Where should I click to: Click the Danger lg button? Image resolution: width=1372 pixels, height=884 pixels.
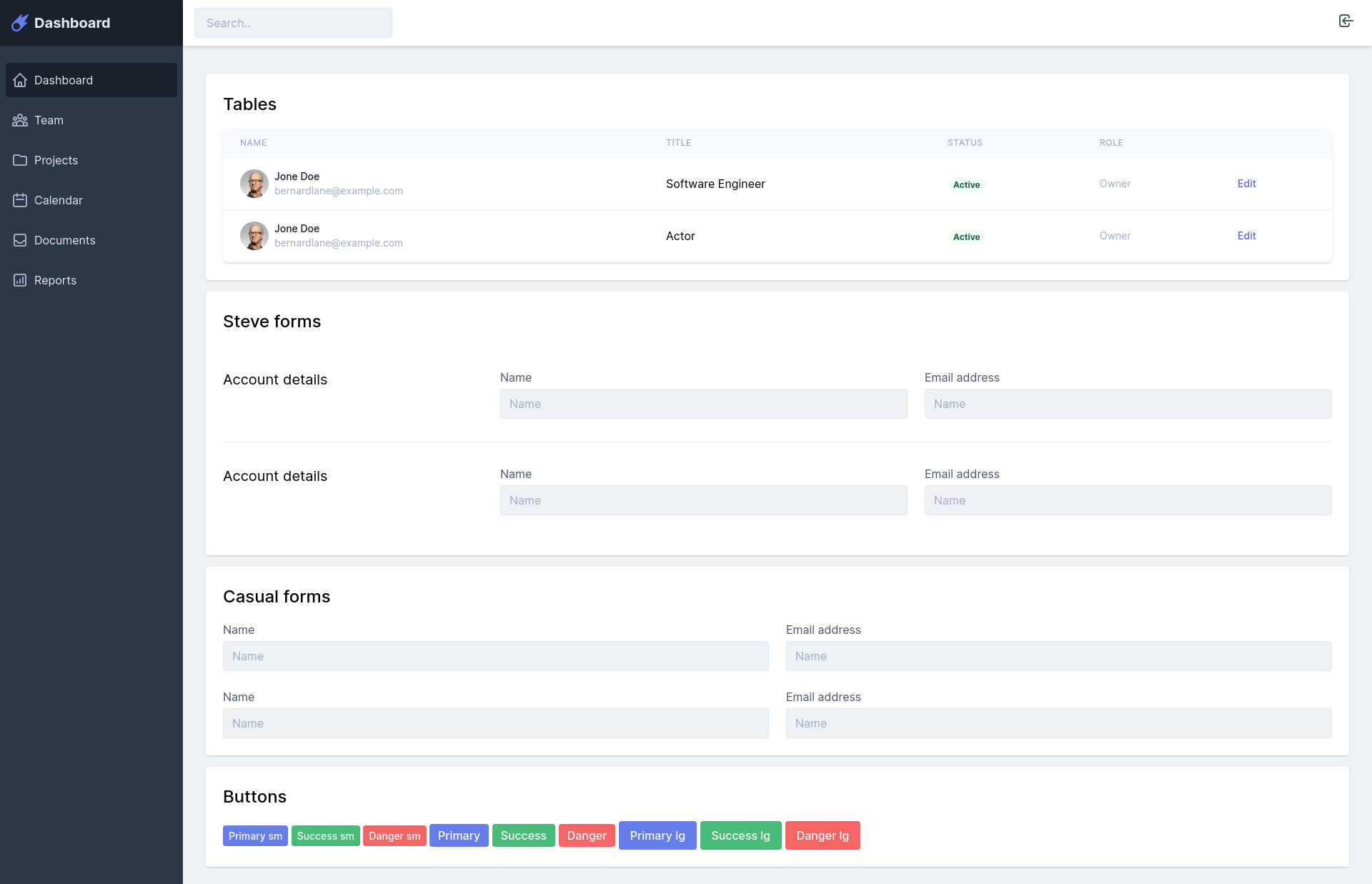click(822, 835)
